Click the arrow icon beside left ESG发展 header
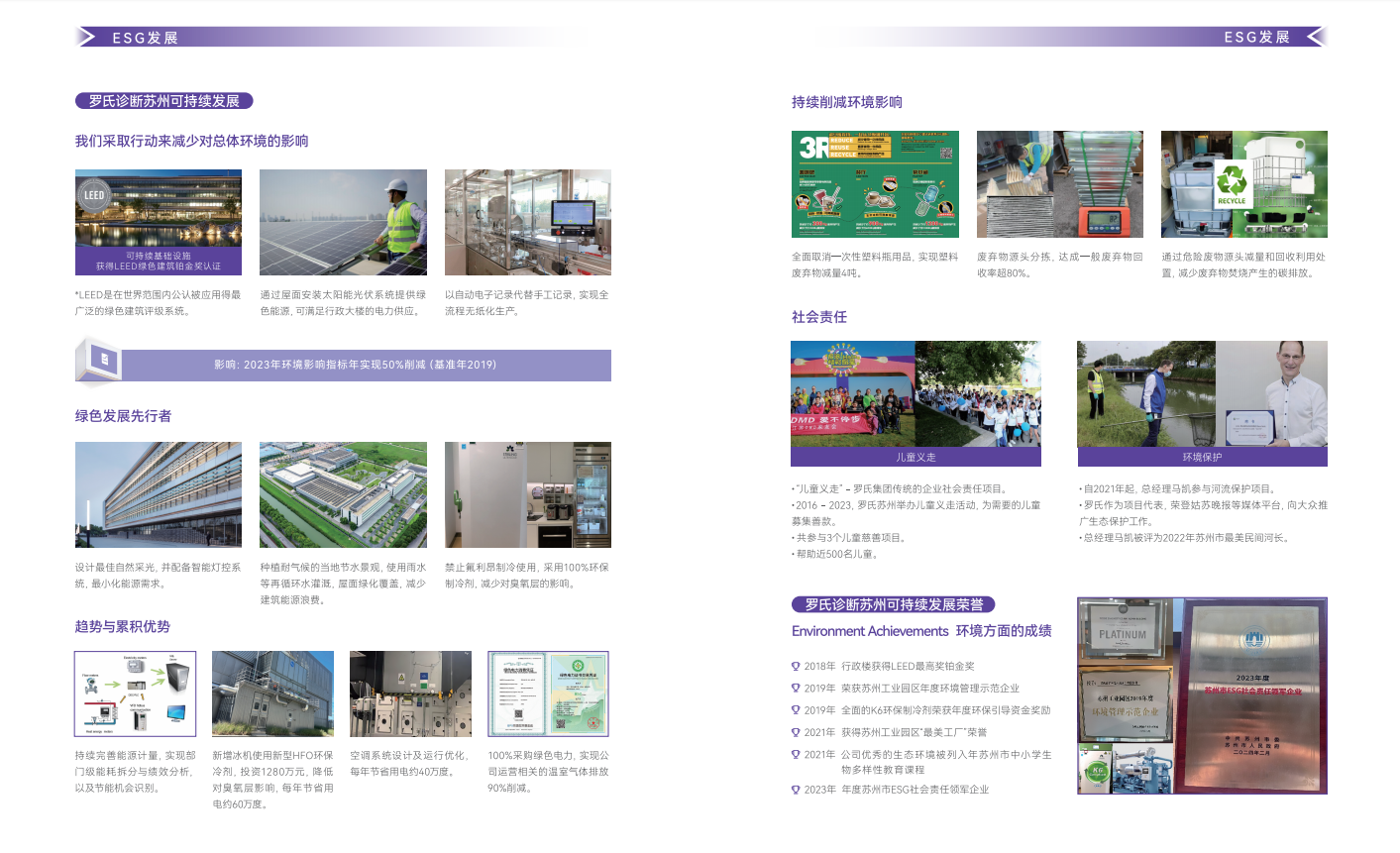The width and height of the screenshot is (1400, 853). tap(87, 37)
